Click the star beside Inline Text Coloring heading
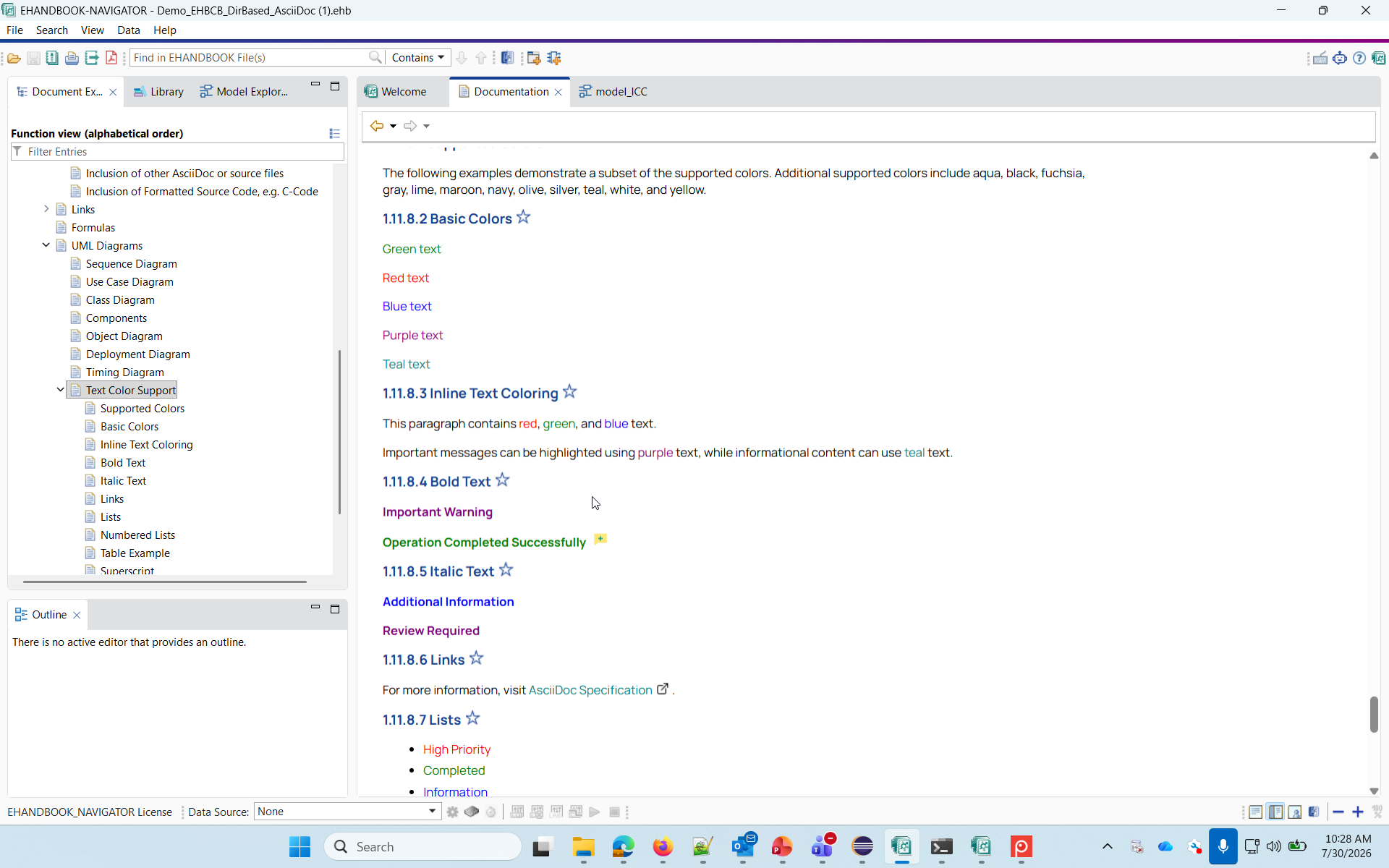The image size is (1389, 868). coord(570,391)
